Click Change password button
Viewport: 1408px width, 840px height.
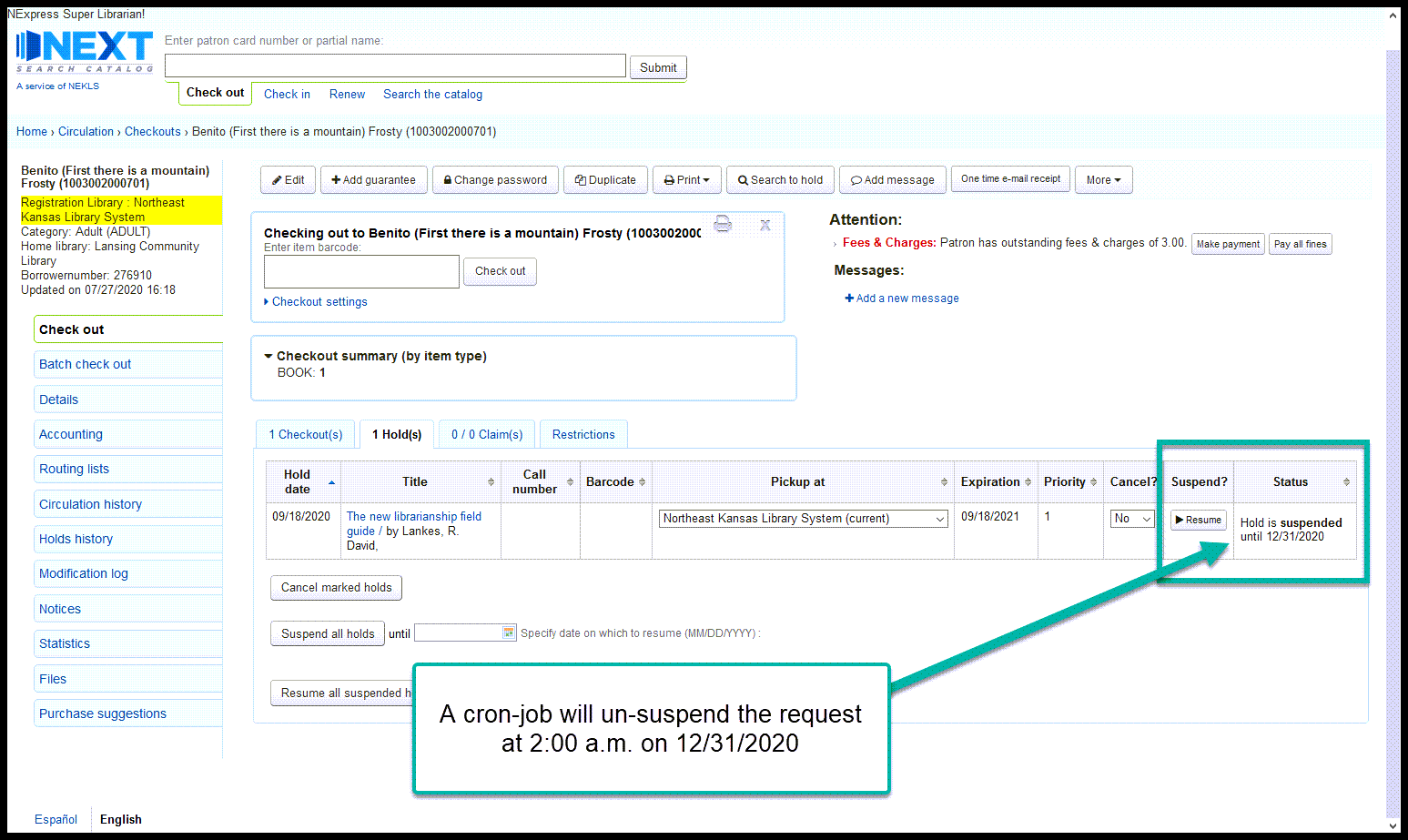click(x=495, y=180)
